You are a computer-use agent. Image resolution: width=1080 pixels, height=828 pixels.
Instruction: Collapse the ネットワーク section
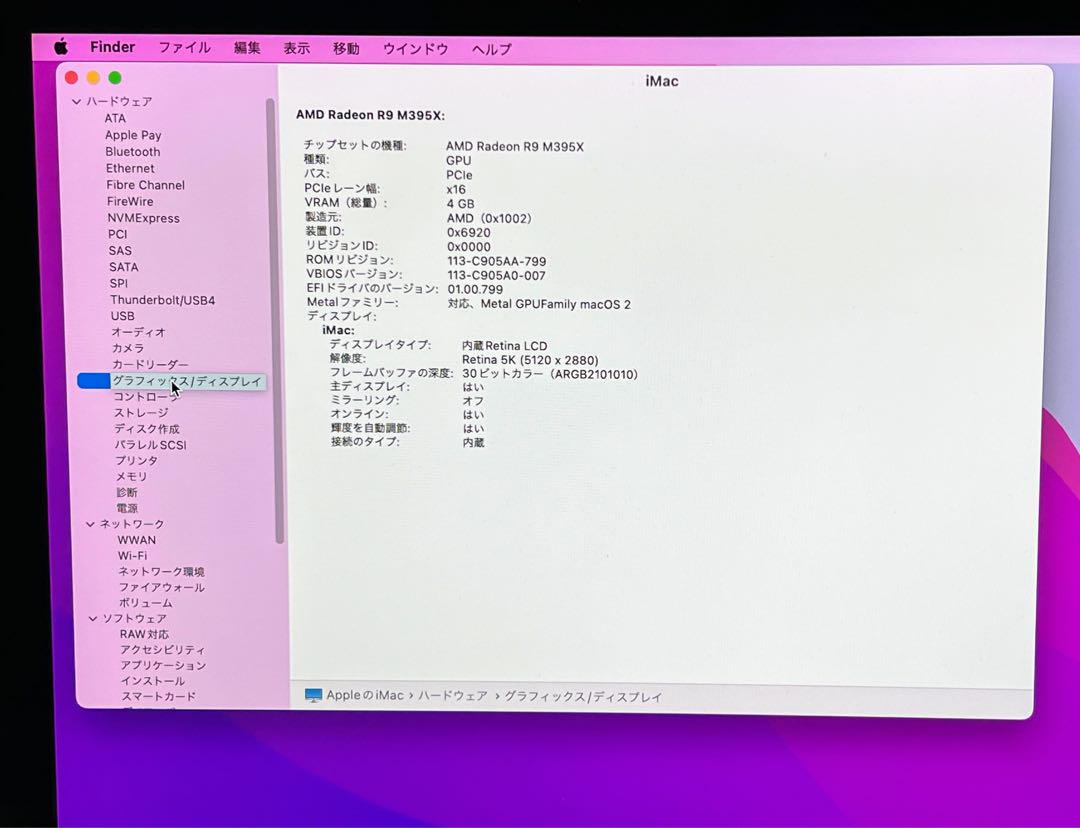click(90, 524)
